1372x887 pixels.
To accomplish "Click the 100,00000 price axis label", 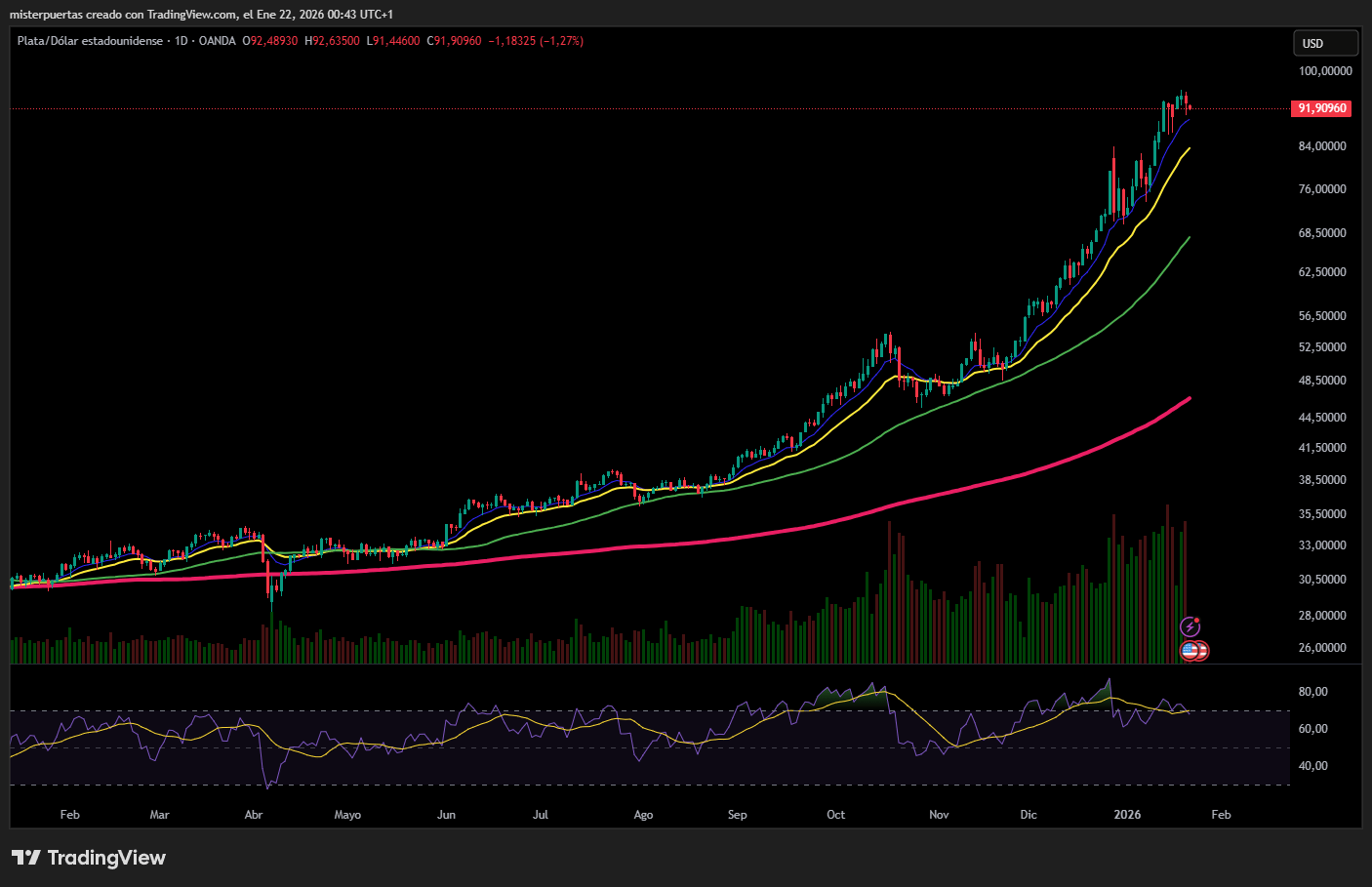I will click(1325, 71).
